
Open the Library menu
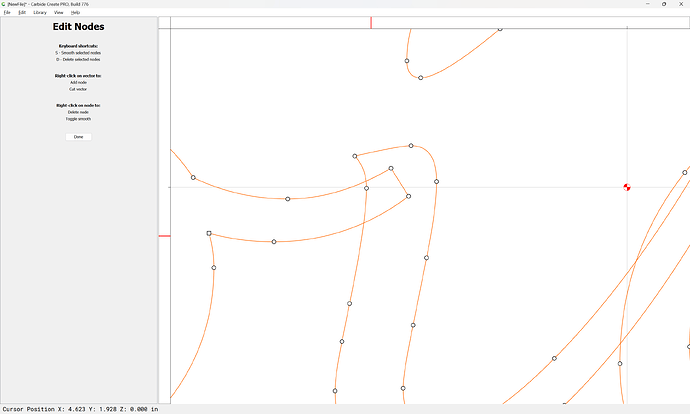(40, 12)
